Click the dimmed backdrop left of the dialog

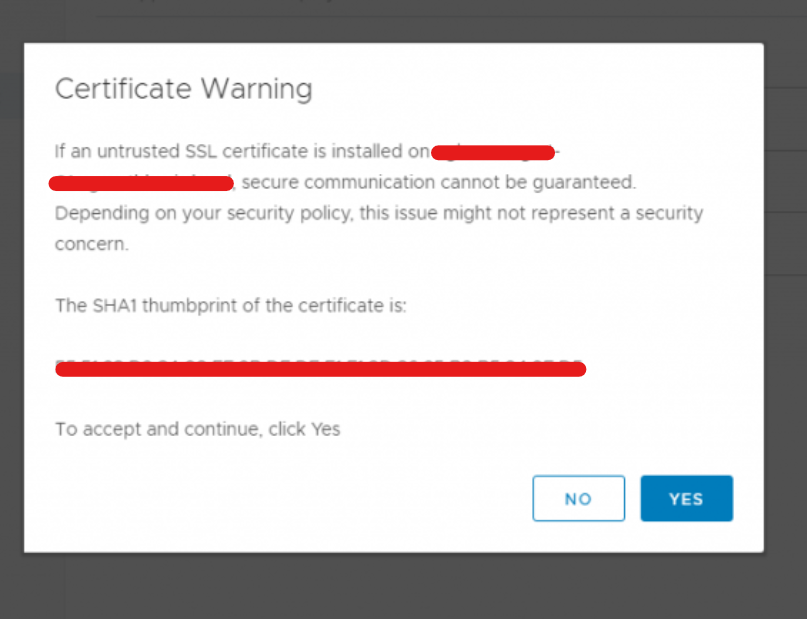click(x=11, y=309)
